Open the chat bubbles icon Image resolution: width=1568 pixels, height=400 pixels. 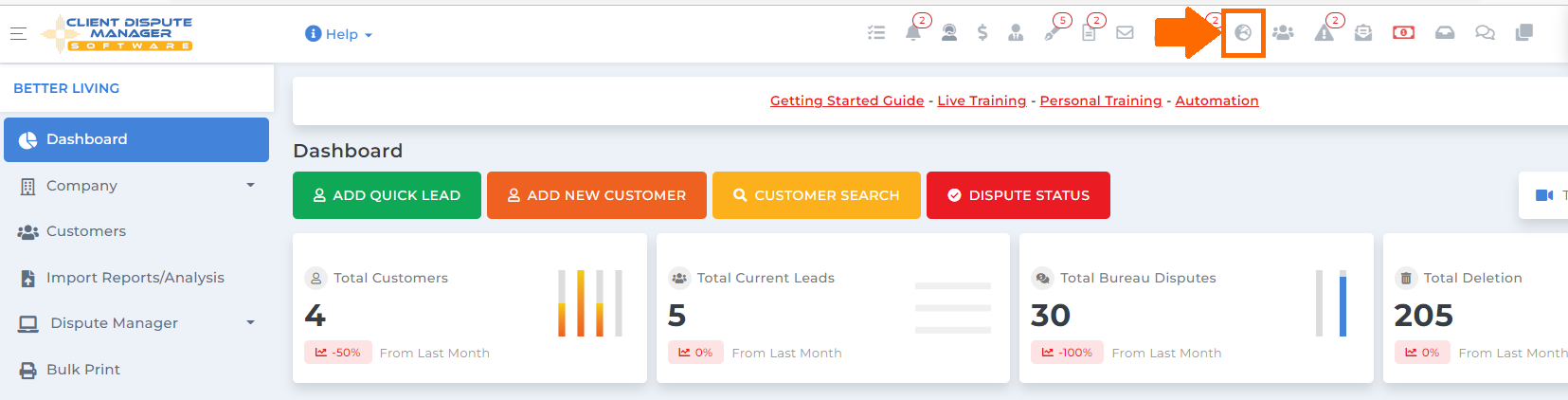pos(1485,33)
